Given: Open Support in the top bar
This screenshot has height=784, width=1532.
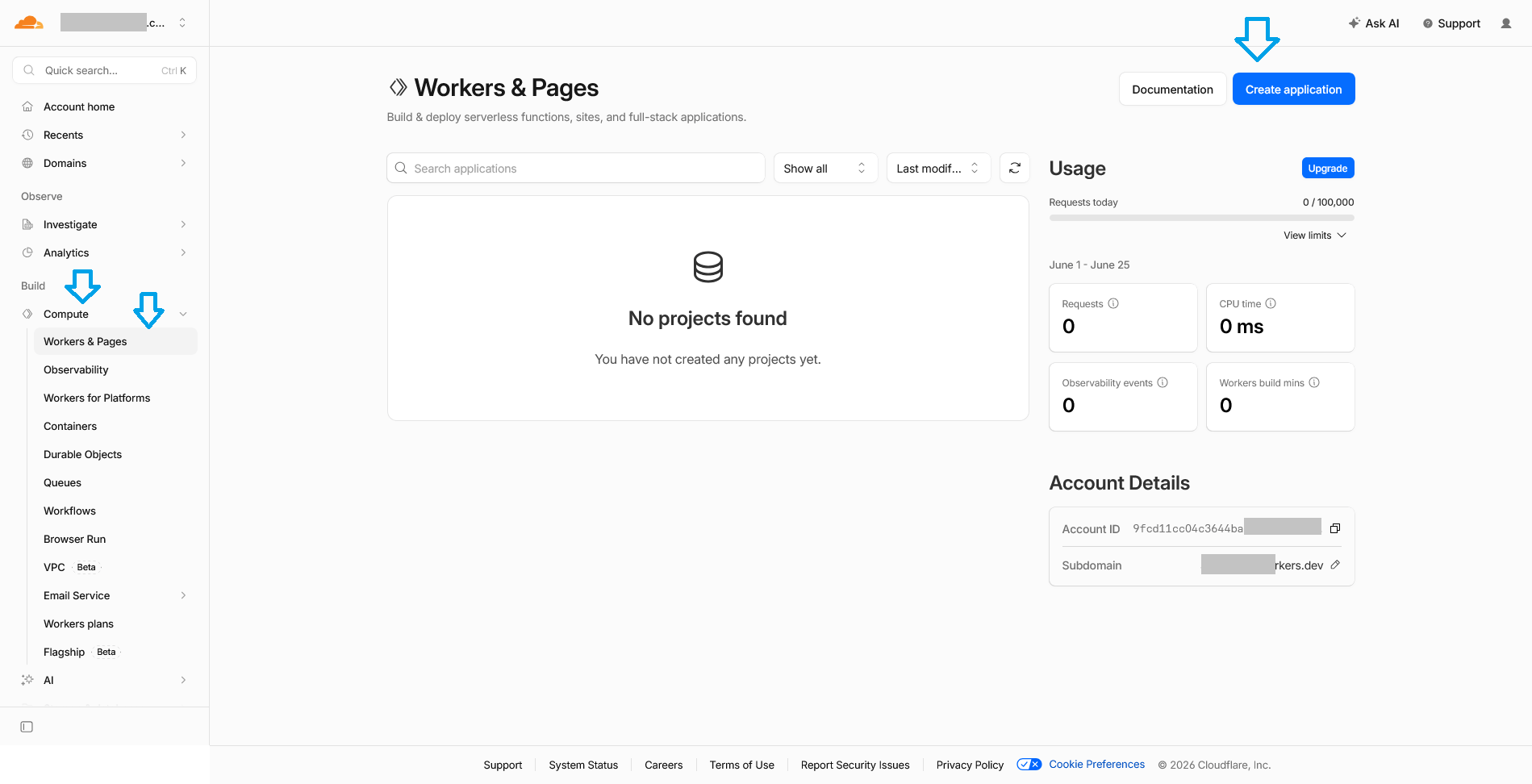Looking at the screenshot, I should click(x=1451, y=23).
